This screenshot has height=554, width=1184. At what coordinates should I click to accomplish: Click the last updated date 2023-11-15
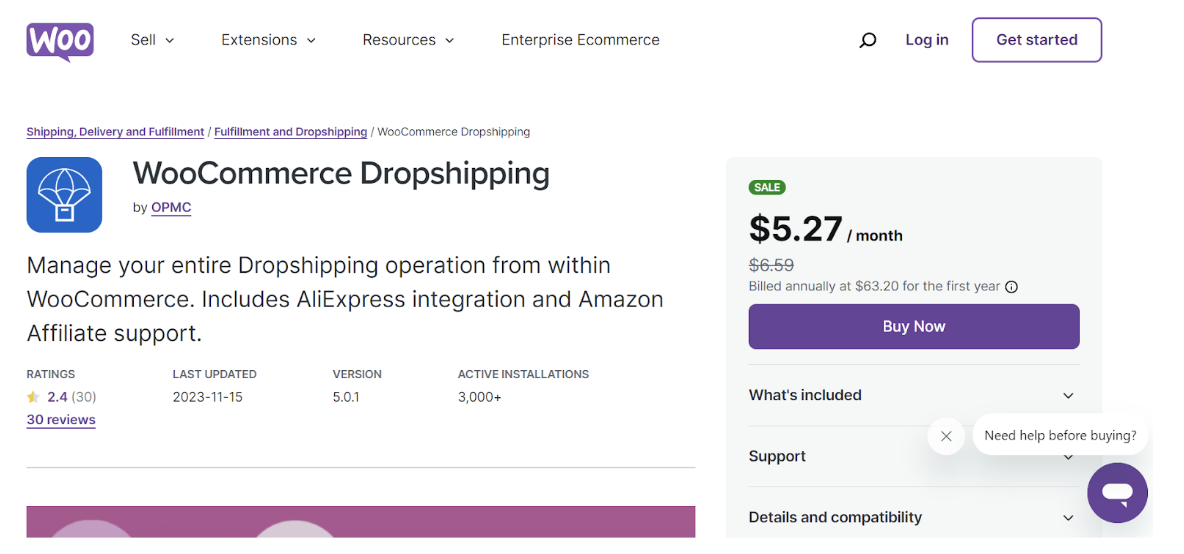point(208,397)
